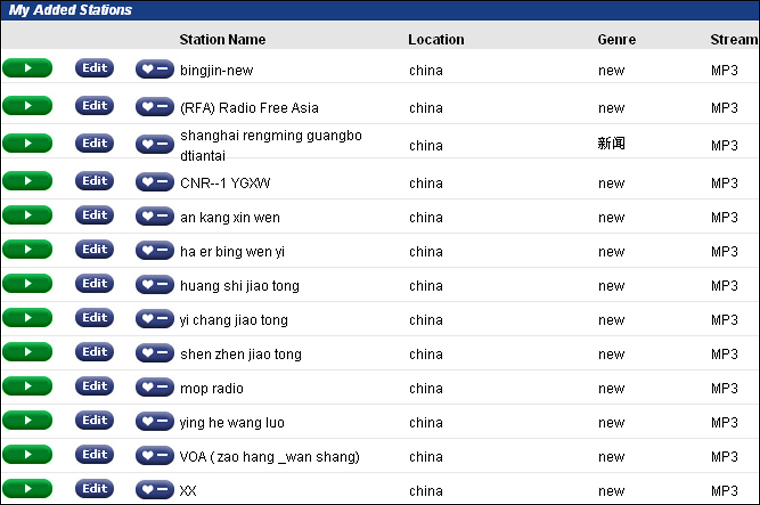The width and height of the screenshot is (760, 505).
Task: Play (RFA) Radio Free Asia station
Action: [27, 106]
